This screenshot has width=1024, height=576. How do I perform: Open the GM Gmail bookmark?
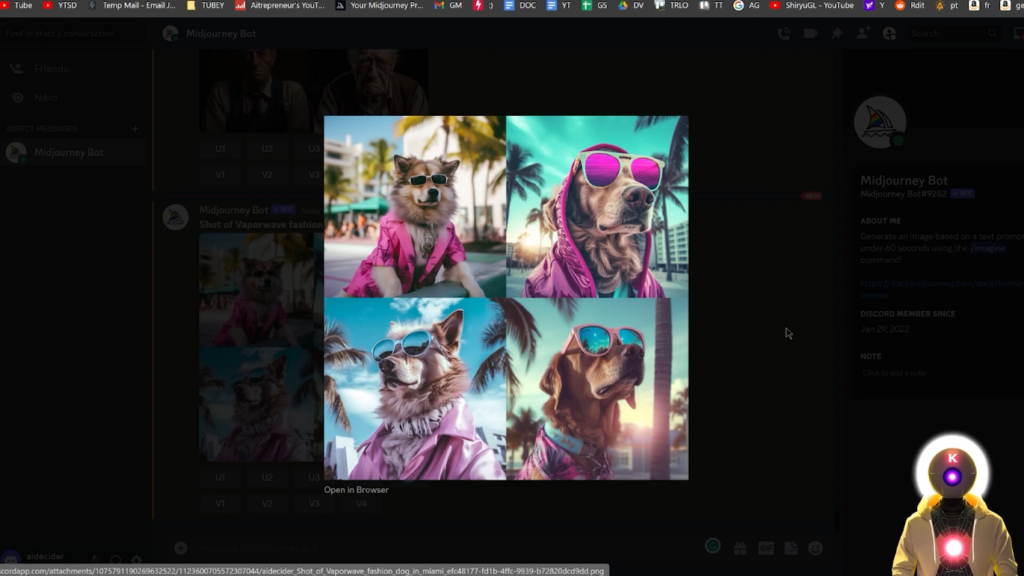click(x=449, y=5)
